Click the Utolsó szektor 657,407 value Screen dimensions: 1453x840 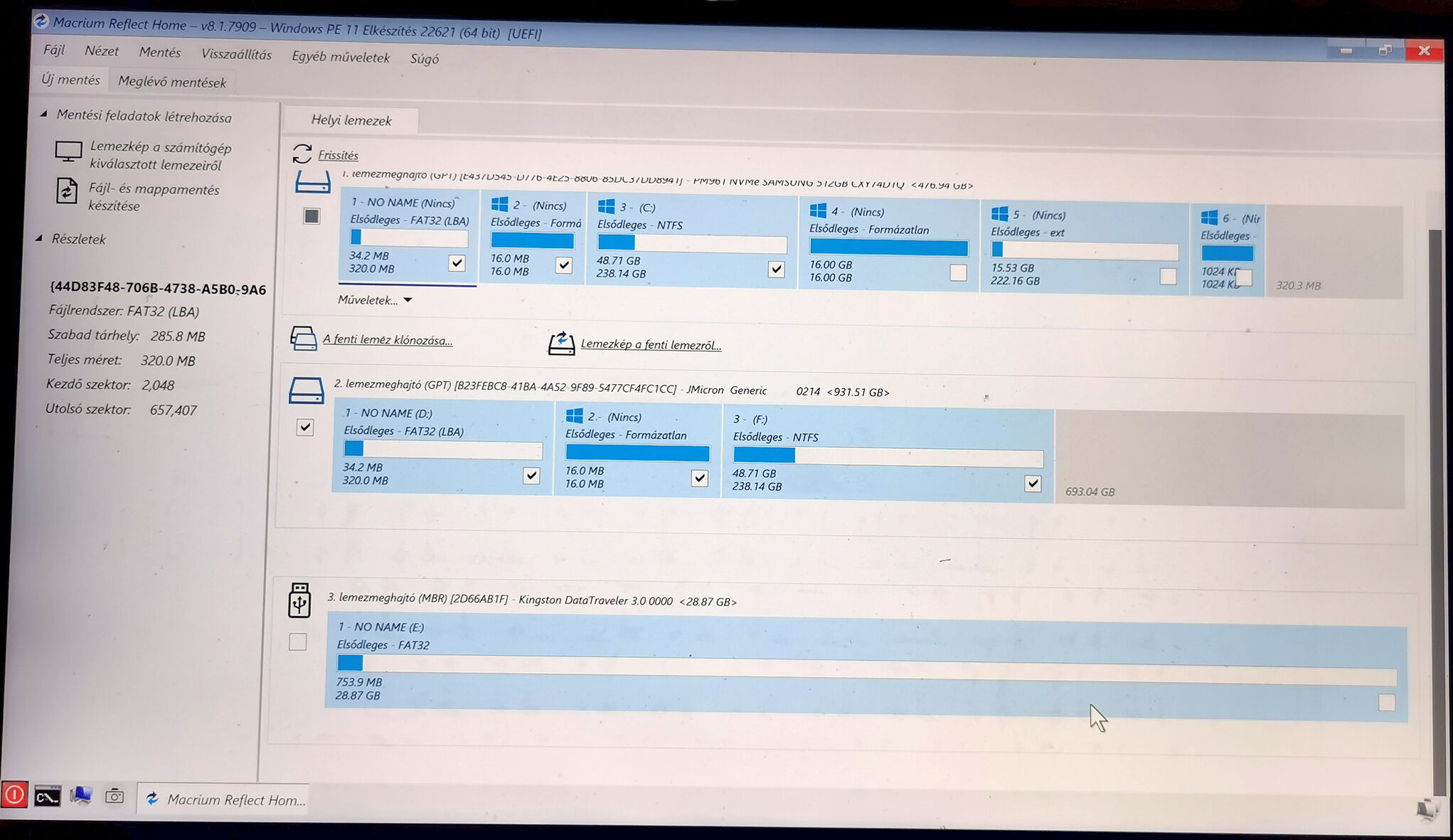(x=173, y=410)
